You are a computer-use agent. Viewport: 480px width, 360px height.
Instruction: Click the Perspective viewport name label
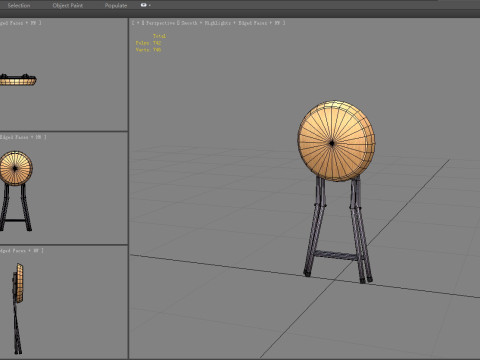(160, 23)
